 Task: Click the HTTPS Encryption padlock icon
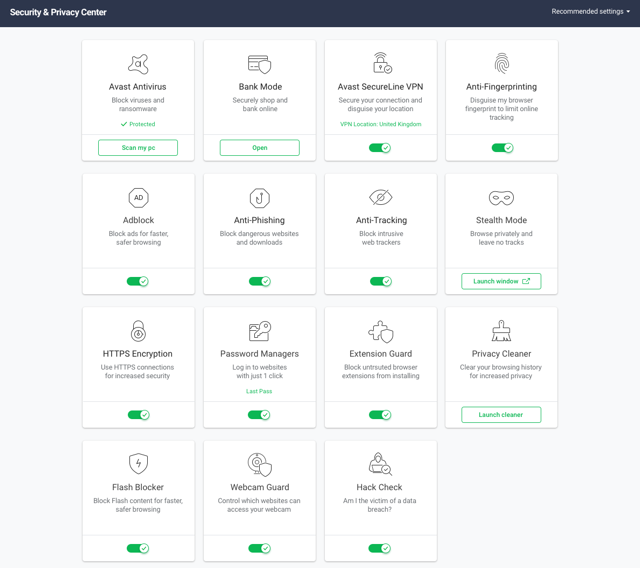[x=138, y=331]
